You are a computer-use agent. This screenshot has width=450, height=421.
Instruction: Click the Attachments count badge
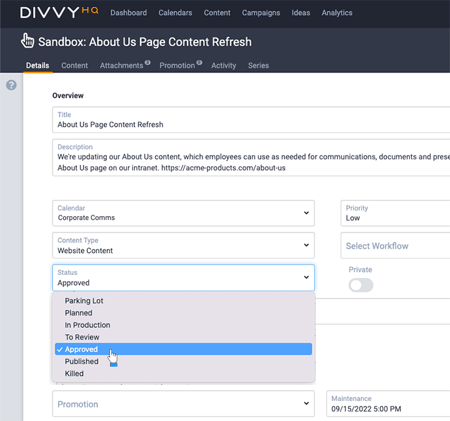(x=148, y=62)
